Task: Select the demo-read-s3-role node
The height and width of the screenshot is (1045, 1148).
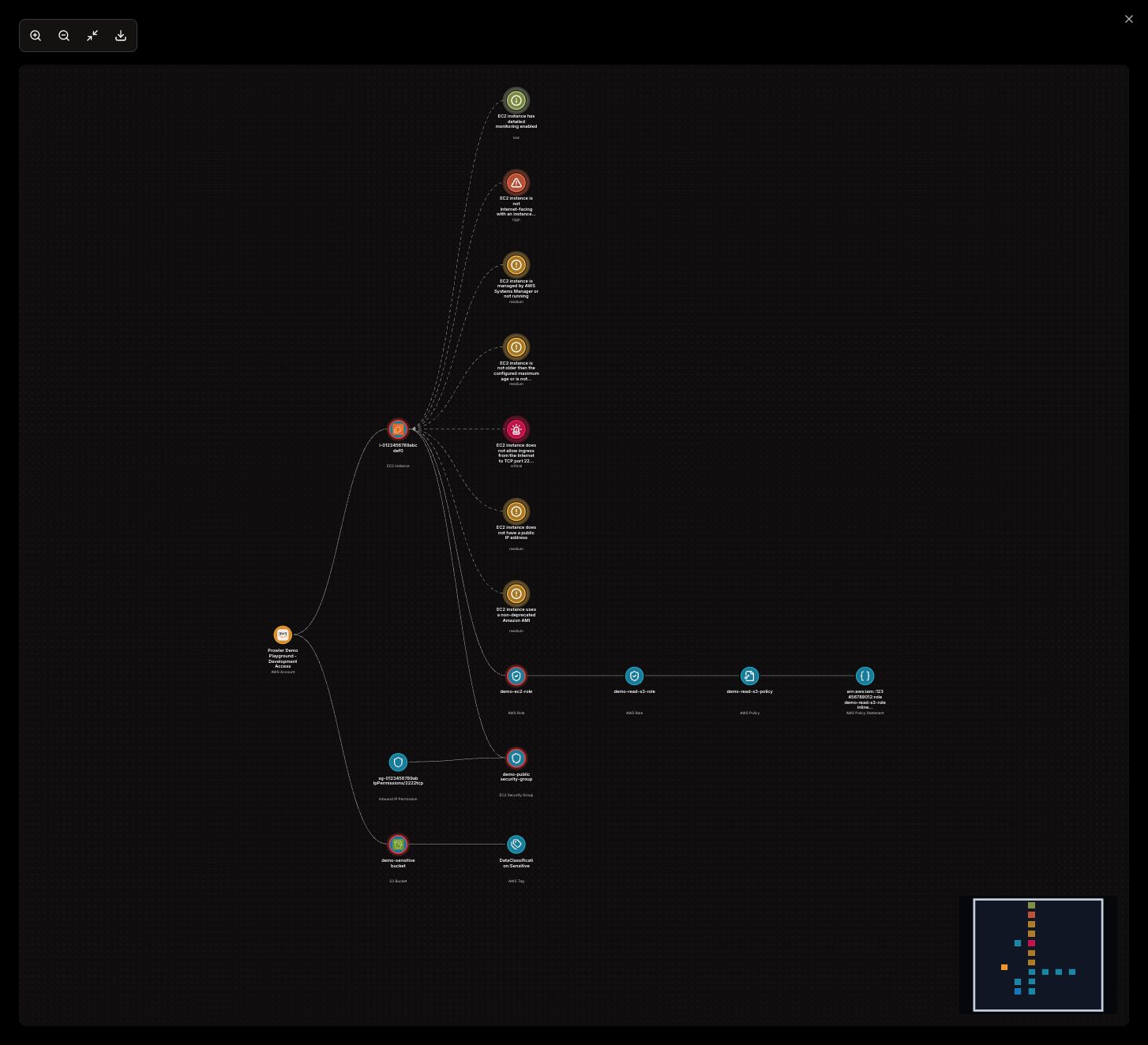Action: pos(634,676)
